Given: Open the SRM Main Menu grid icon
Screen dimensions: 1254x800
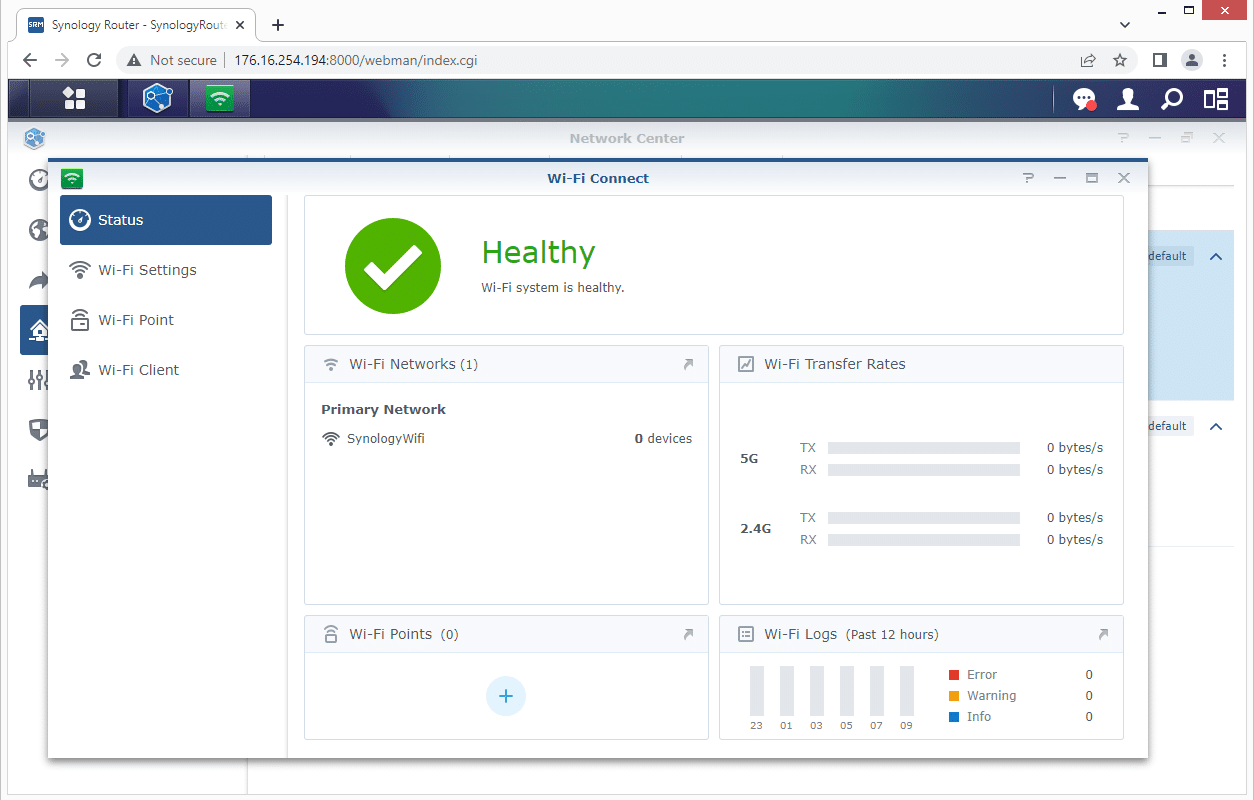Looking at the screenshot, I should (x=74, y=98).
